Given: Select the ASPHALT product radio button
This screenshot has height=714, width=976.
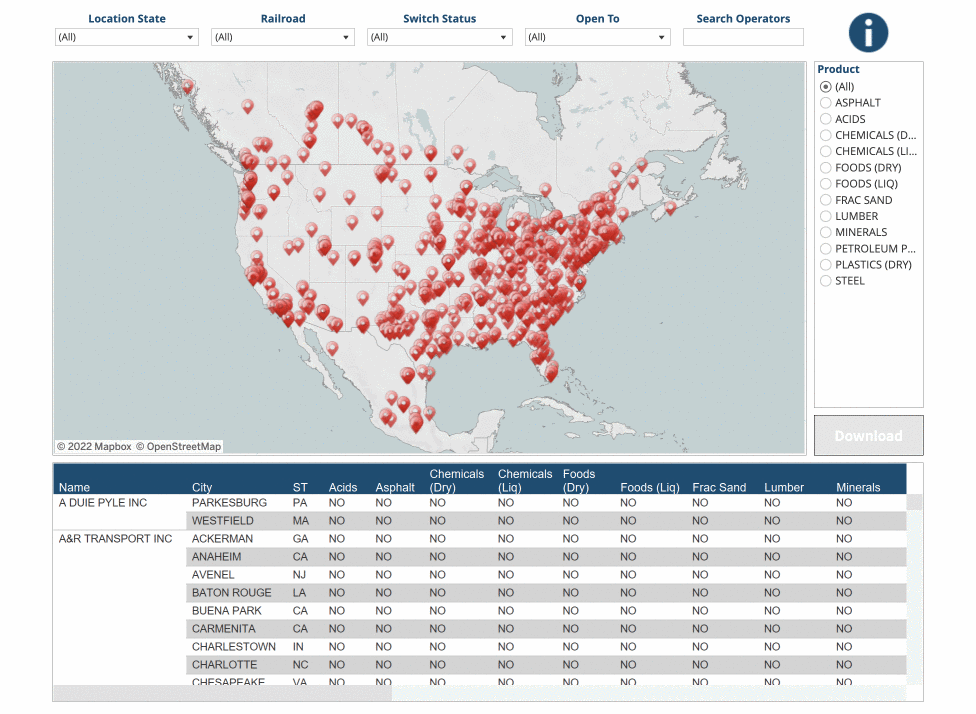Looking at the screenshot, I should coord(825,103).
